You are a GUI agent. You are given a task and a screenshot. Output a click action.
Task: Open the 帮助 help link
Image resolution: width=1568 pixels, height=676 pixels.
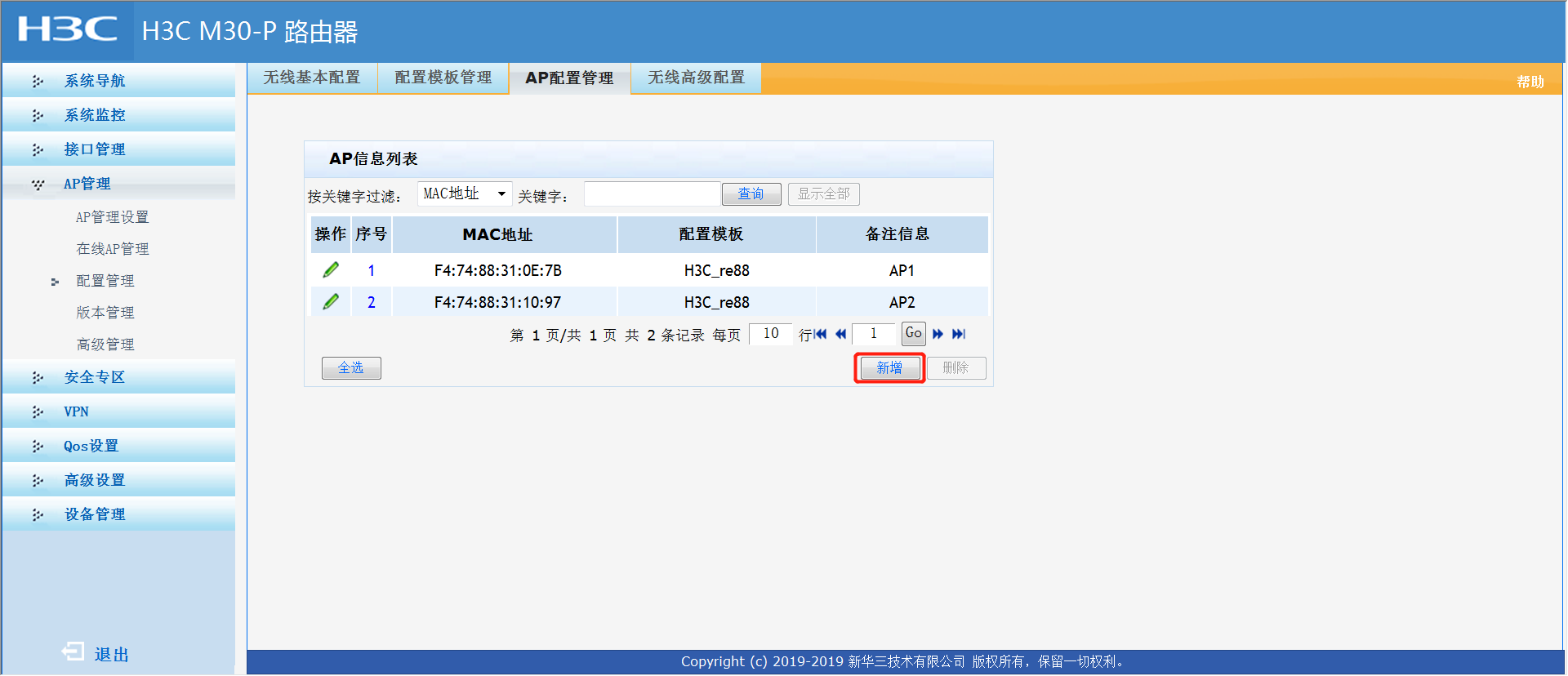click(1530, 82)
